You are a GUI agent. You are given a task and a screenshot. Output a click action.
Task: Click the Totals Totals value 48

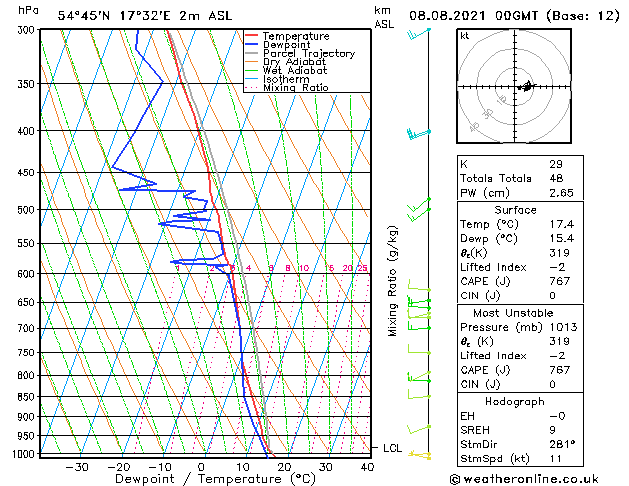556,178
